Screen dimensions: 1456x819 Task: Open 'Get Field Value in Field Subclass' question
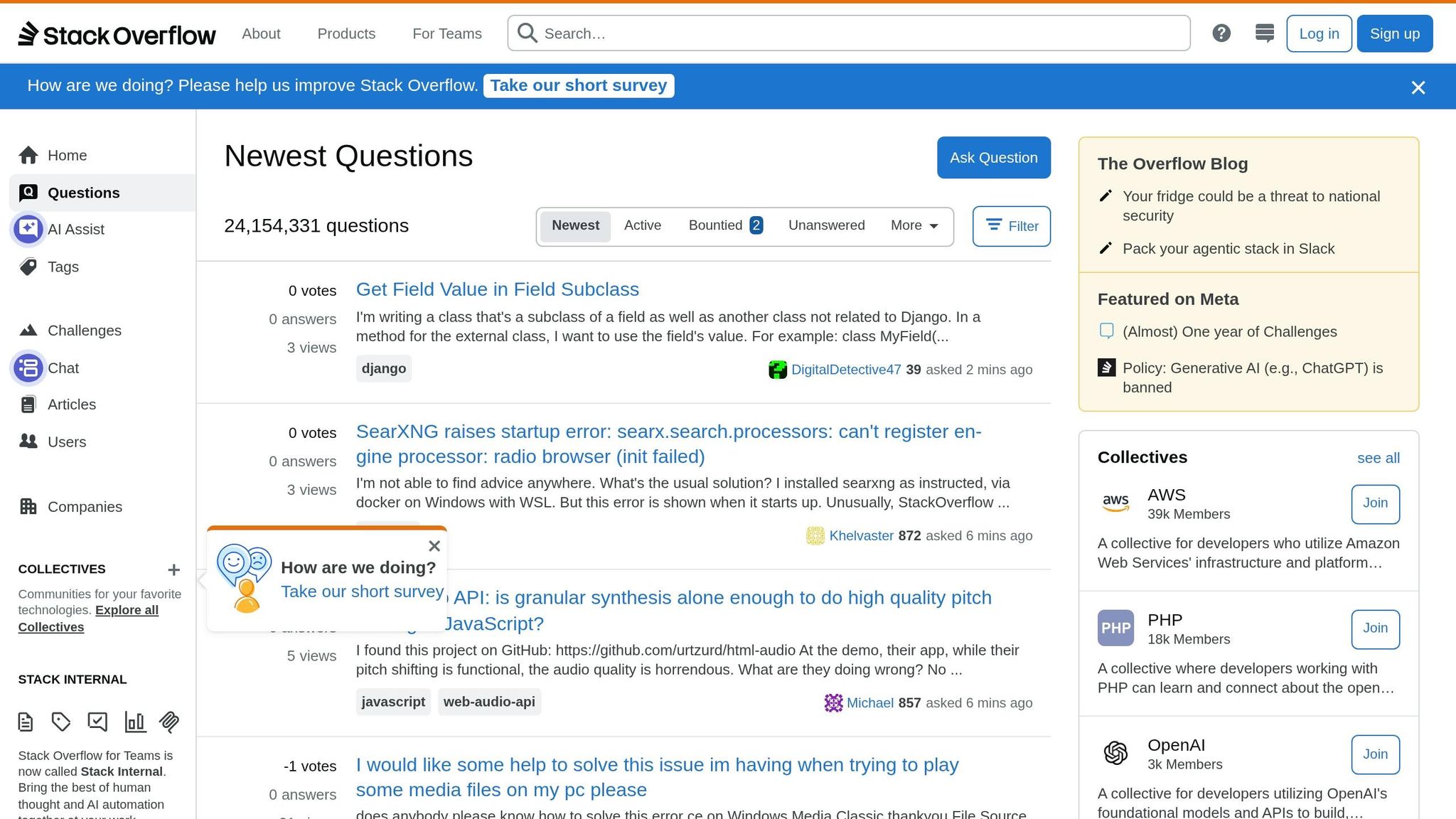pyautogui.click(x=498, y=289)
